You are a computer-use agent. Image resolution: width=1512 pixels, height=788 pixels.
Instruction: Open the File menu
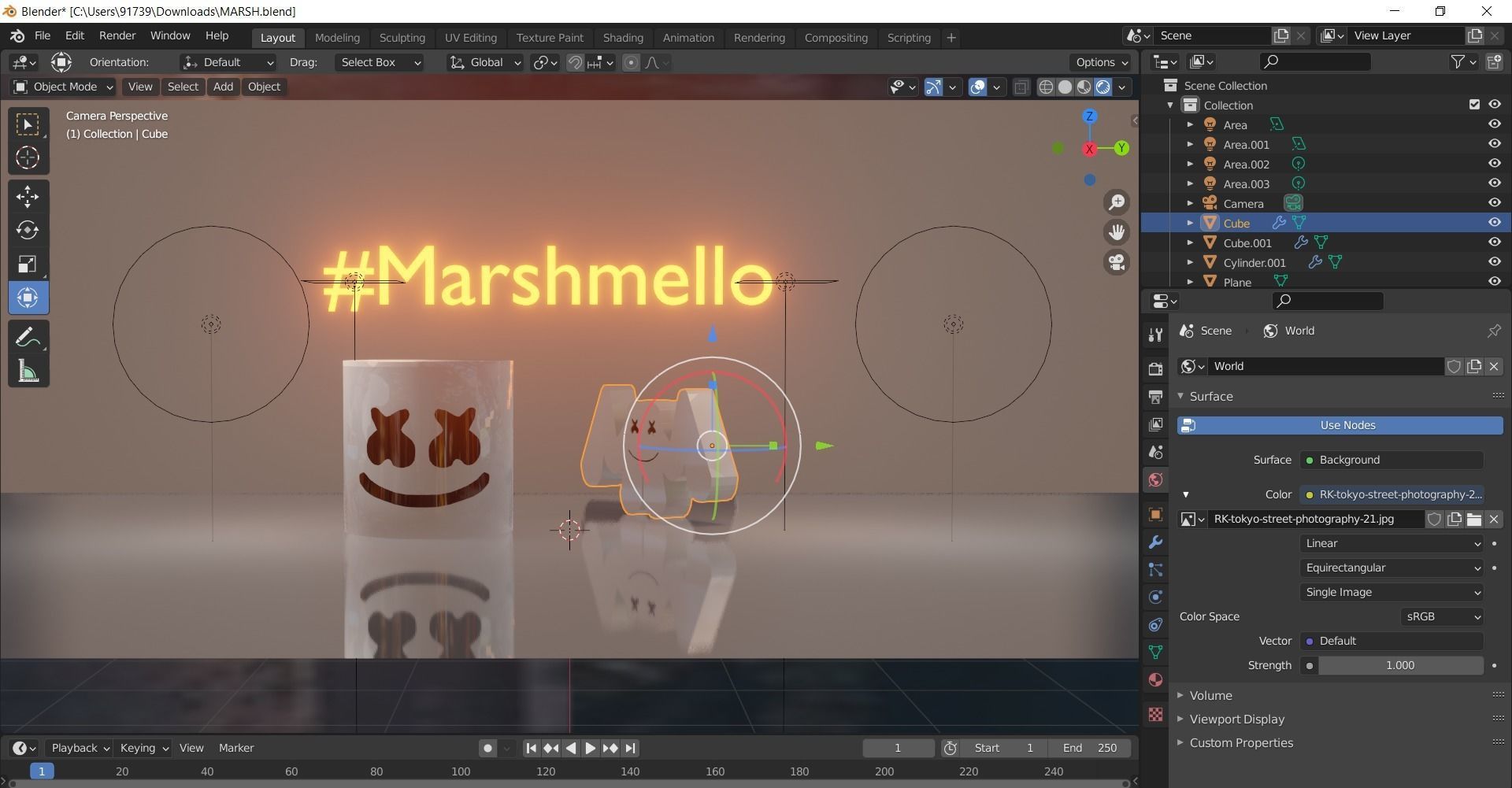pos(43,35)
